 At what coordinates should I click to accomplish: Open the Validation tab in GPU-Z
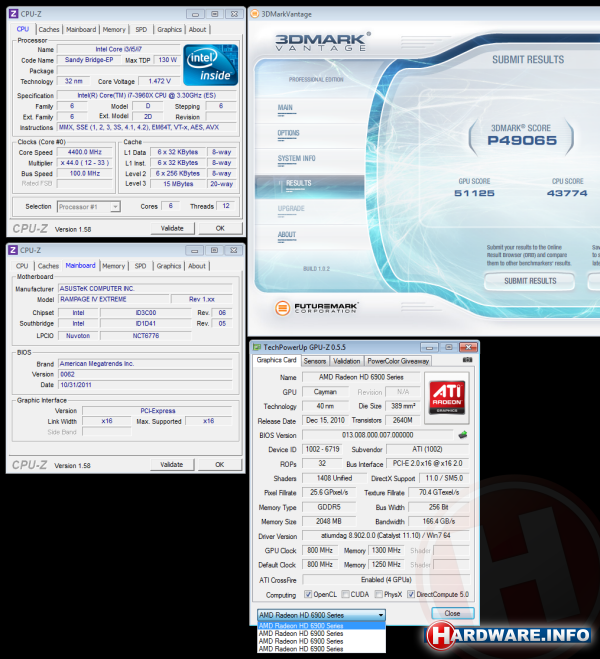[347, 361]
